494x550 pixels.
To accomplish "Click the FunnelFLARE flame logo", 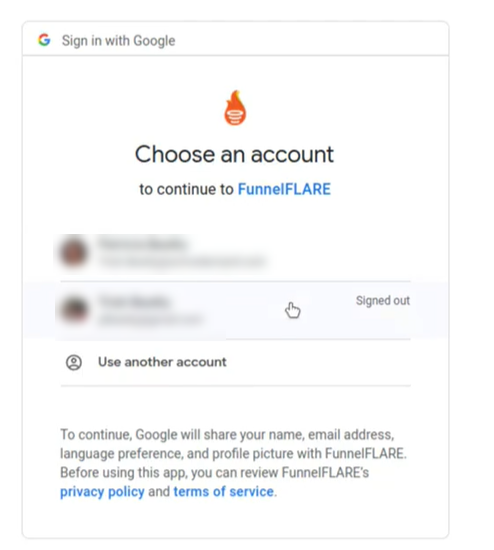I will 235,108.
